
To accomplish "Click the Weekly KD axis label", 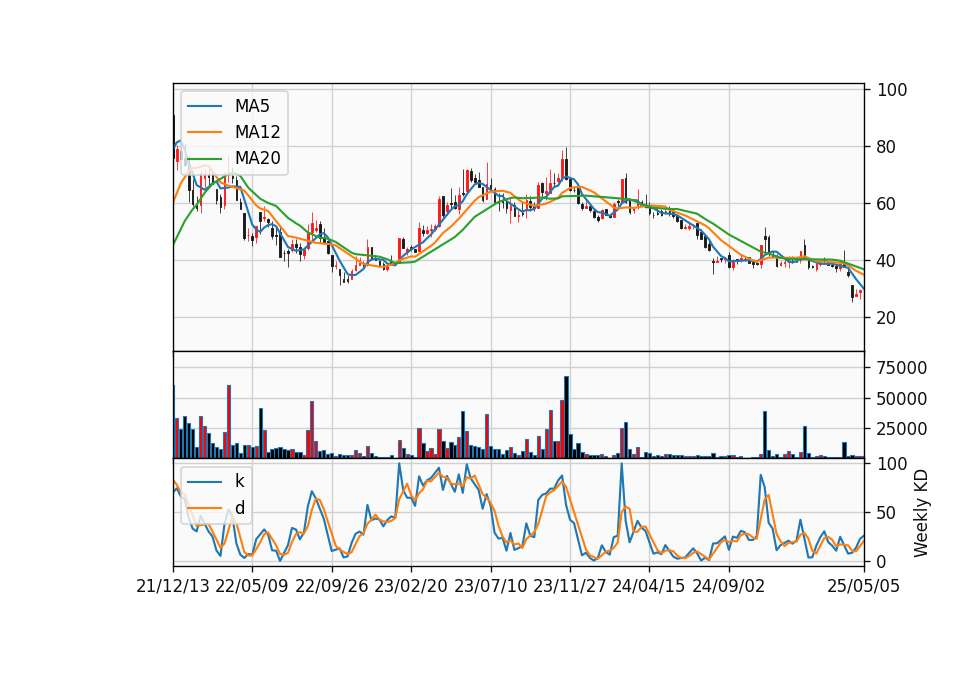I will (x=920, y=513).
